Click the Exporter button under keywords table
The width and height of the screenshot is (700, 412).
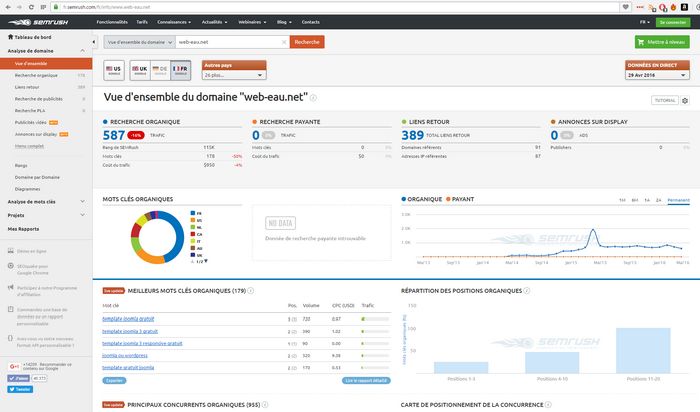click(x=114, y=381)
